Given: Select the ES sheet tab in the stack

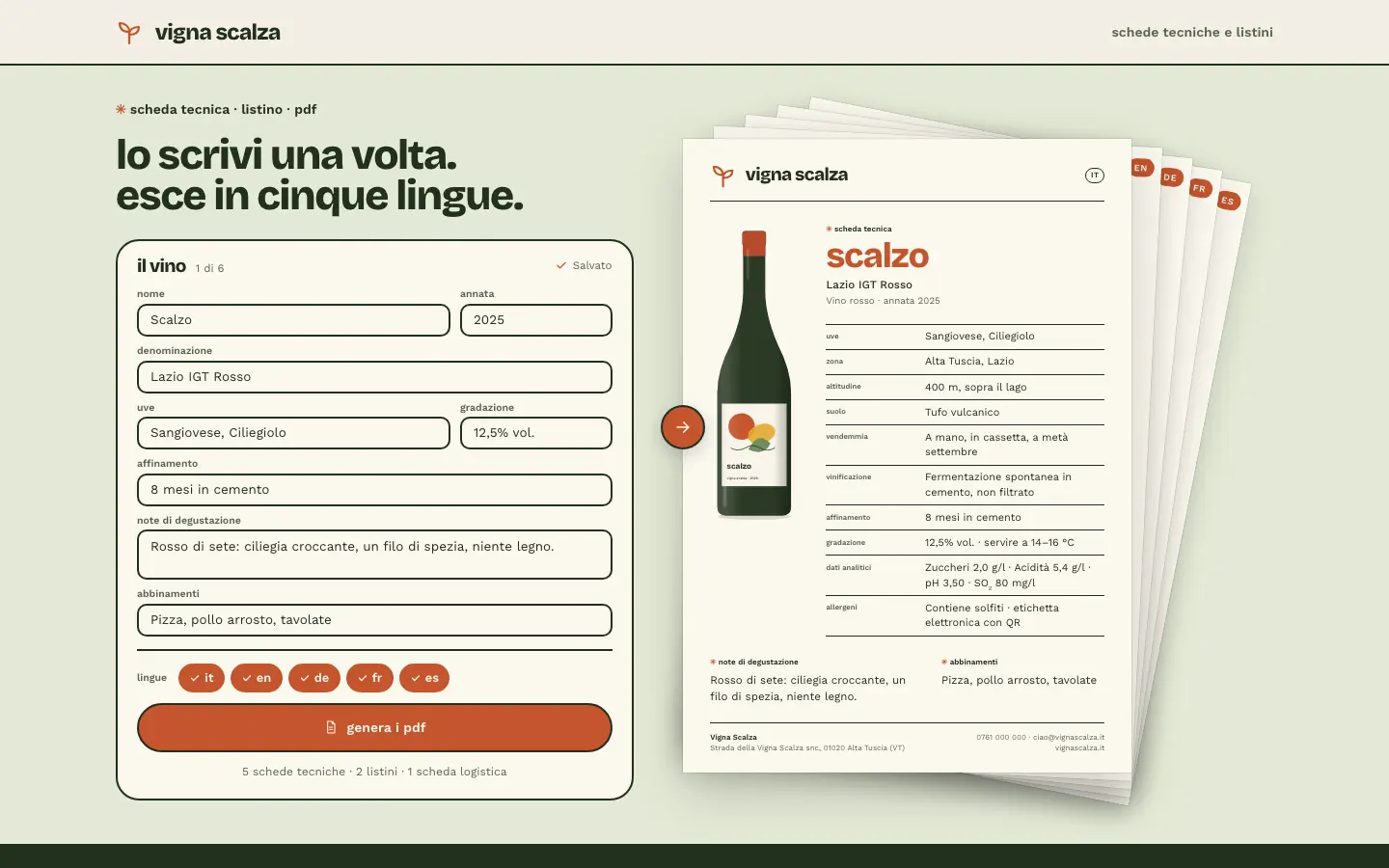Looking at the screenshot, I should pos(1227,201).
